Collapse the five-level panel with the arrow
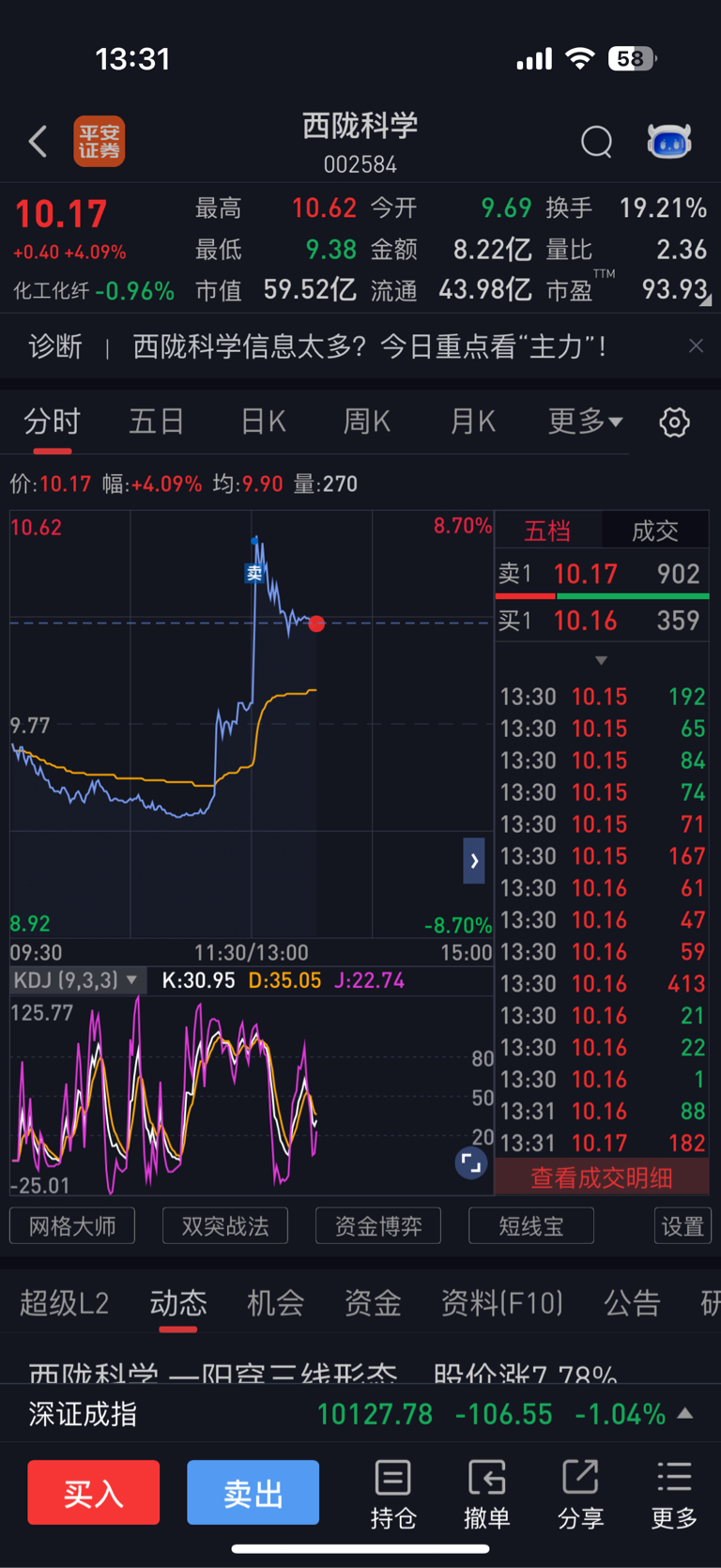721x1568 pixels. (474, 860)
